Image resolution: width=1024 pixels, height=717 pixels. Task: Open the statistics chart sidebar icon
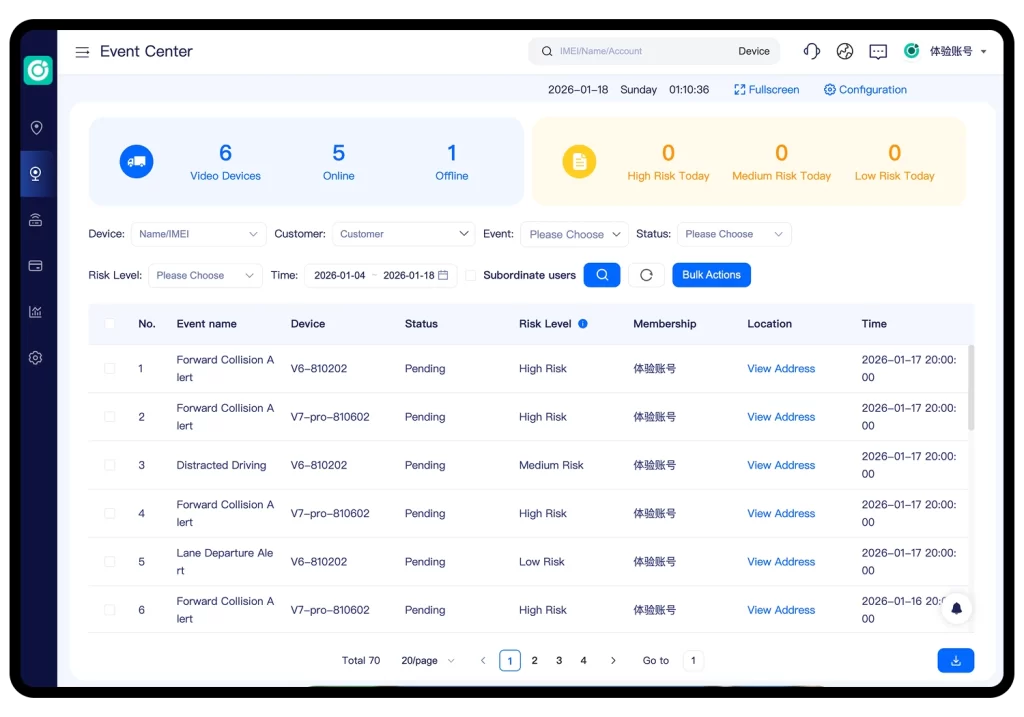click(36, 311)
